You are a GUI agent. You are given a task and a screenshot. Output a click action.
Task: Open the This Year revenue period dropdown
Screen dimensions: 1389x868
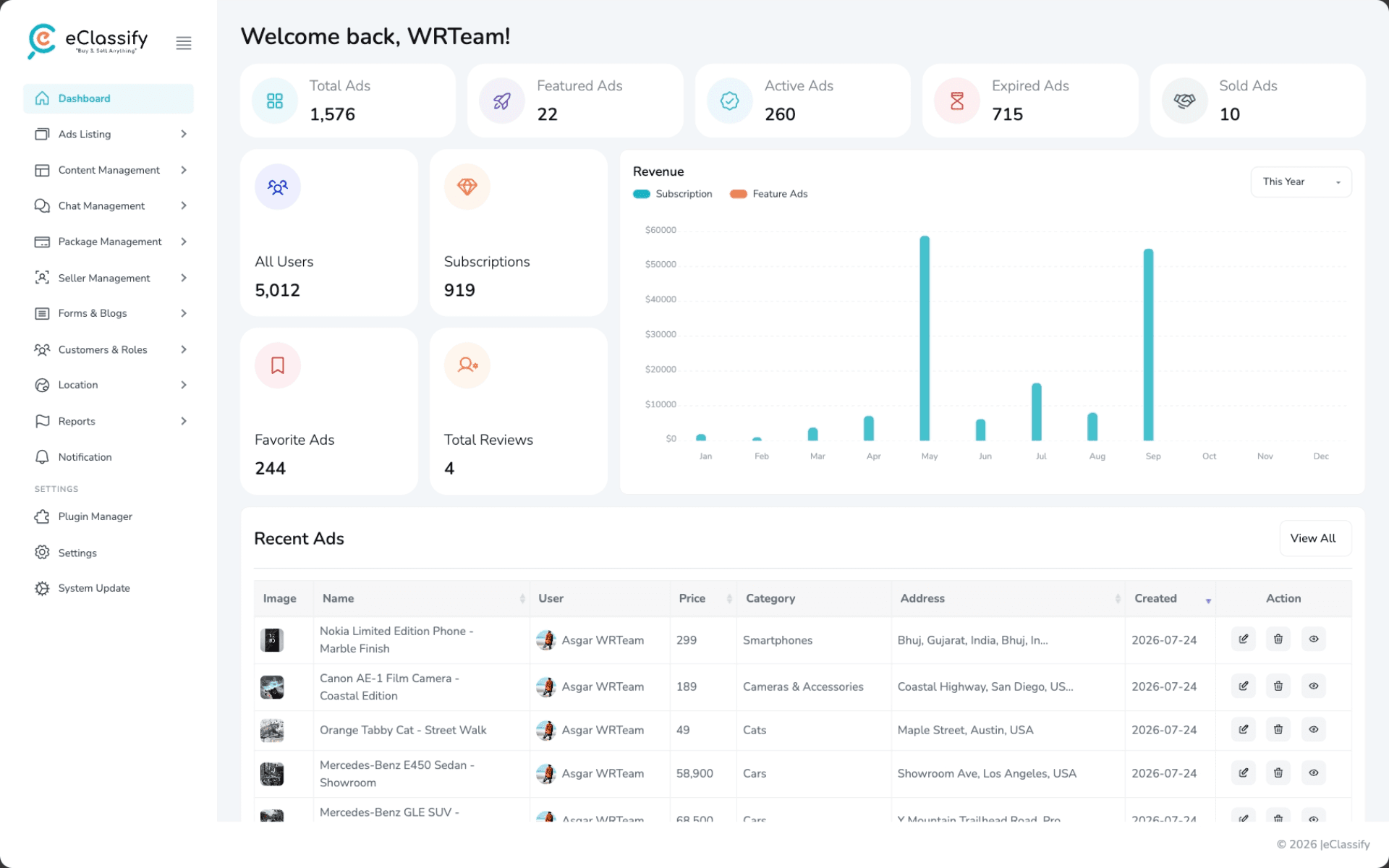tap(1301, 182)
